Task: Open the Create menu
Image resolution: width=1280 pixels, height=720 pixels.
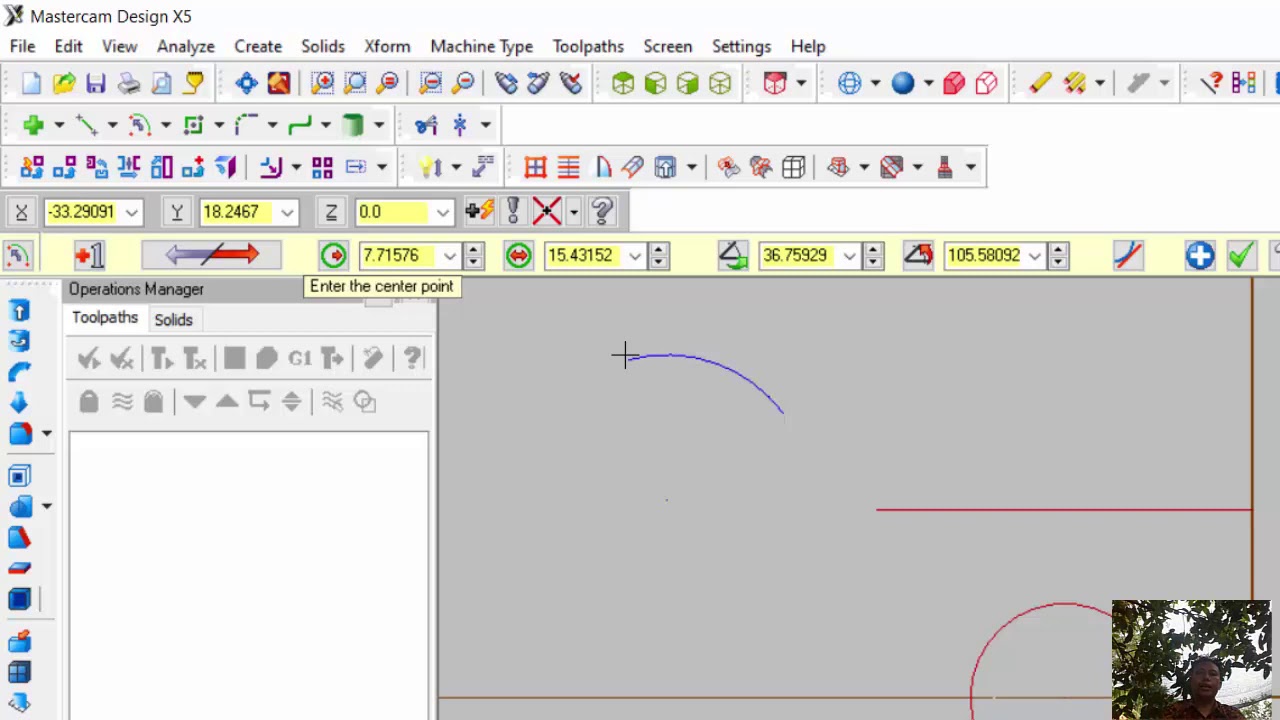Action: (258, 46)
